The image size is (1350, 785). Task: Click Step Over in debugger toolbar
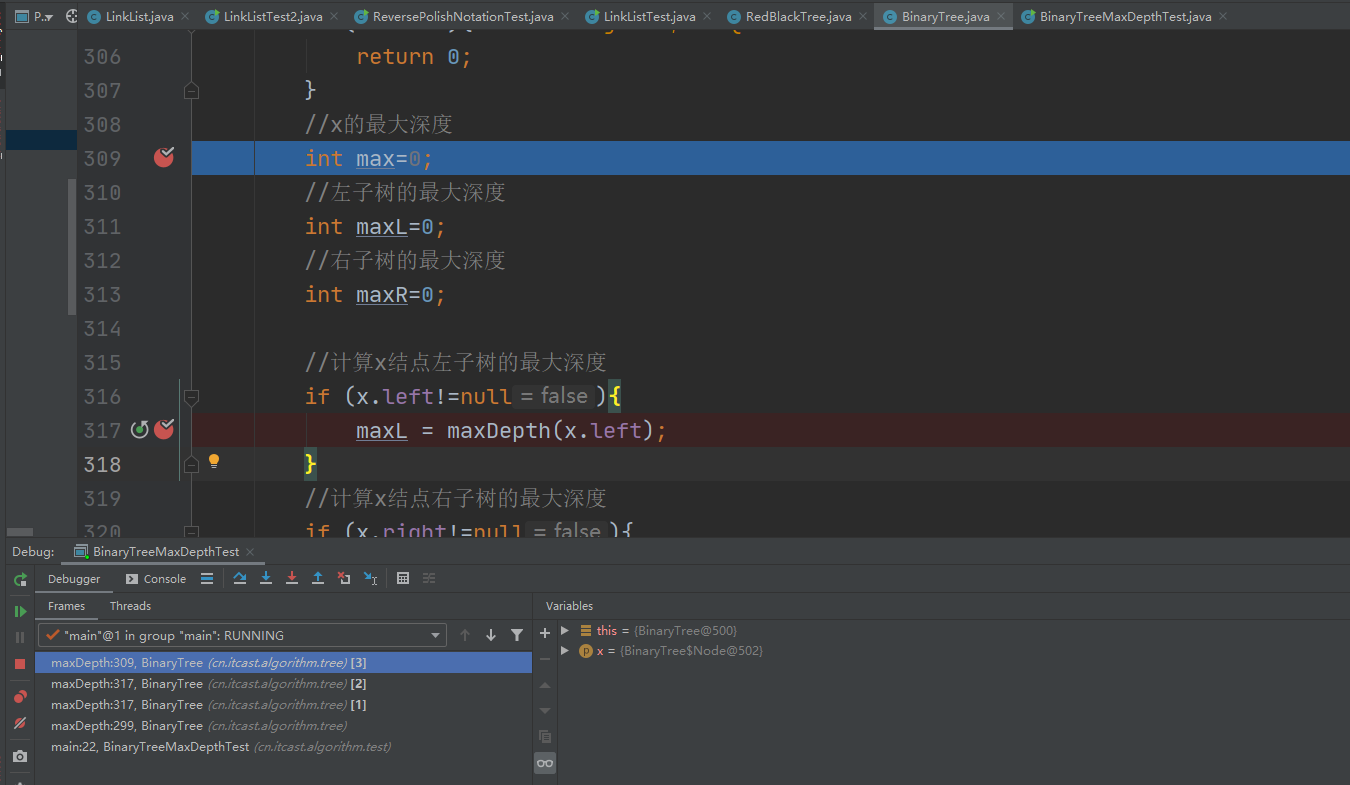(x=240, y=578)
